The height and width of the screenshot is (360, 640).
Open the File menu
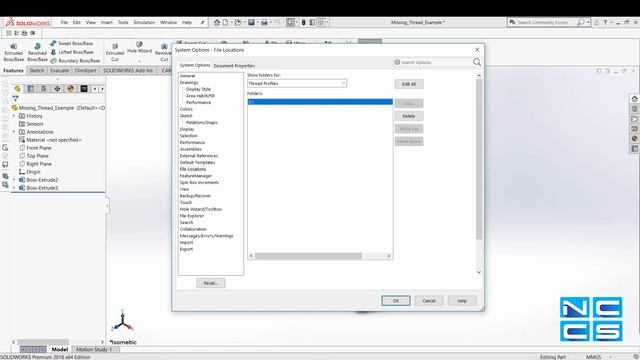point(64,22)
